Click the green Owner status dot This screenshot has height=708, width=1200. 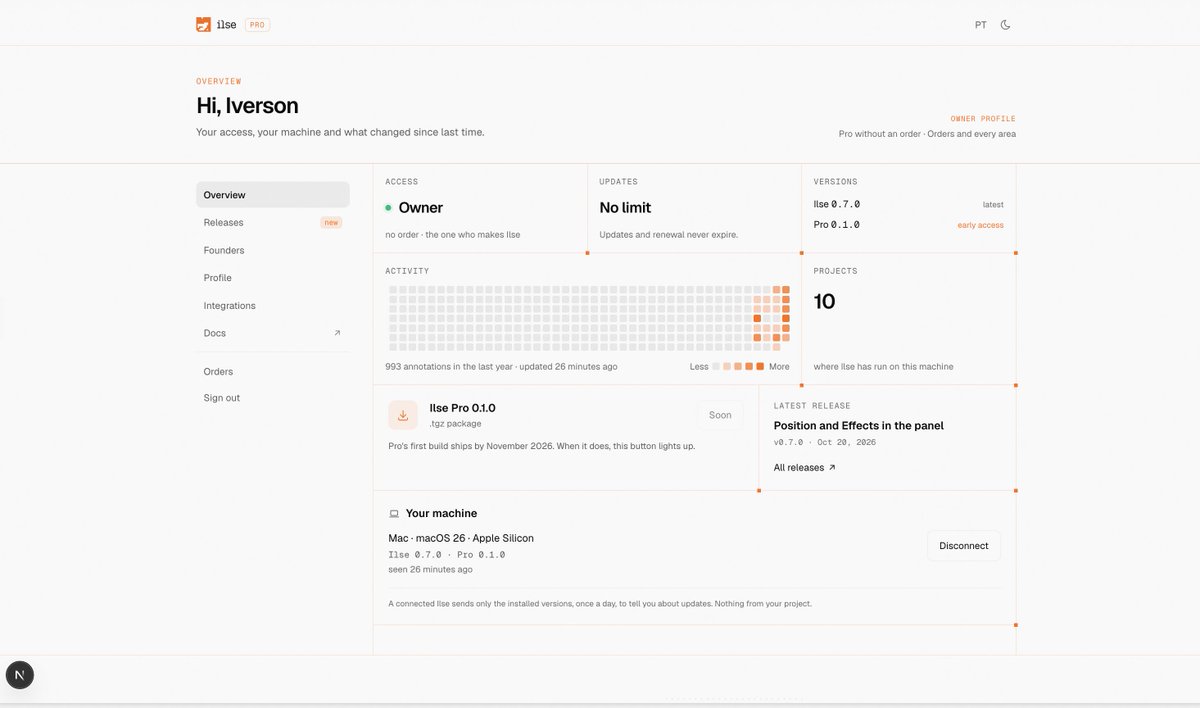coord(389,208)
